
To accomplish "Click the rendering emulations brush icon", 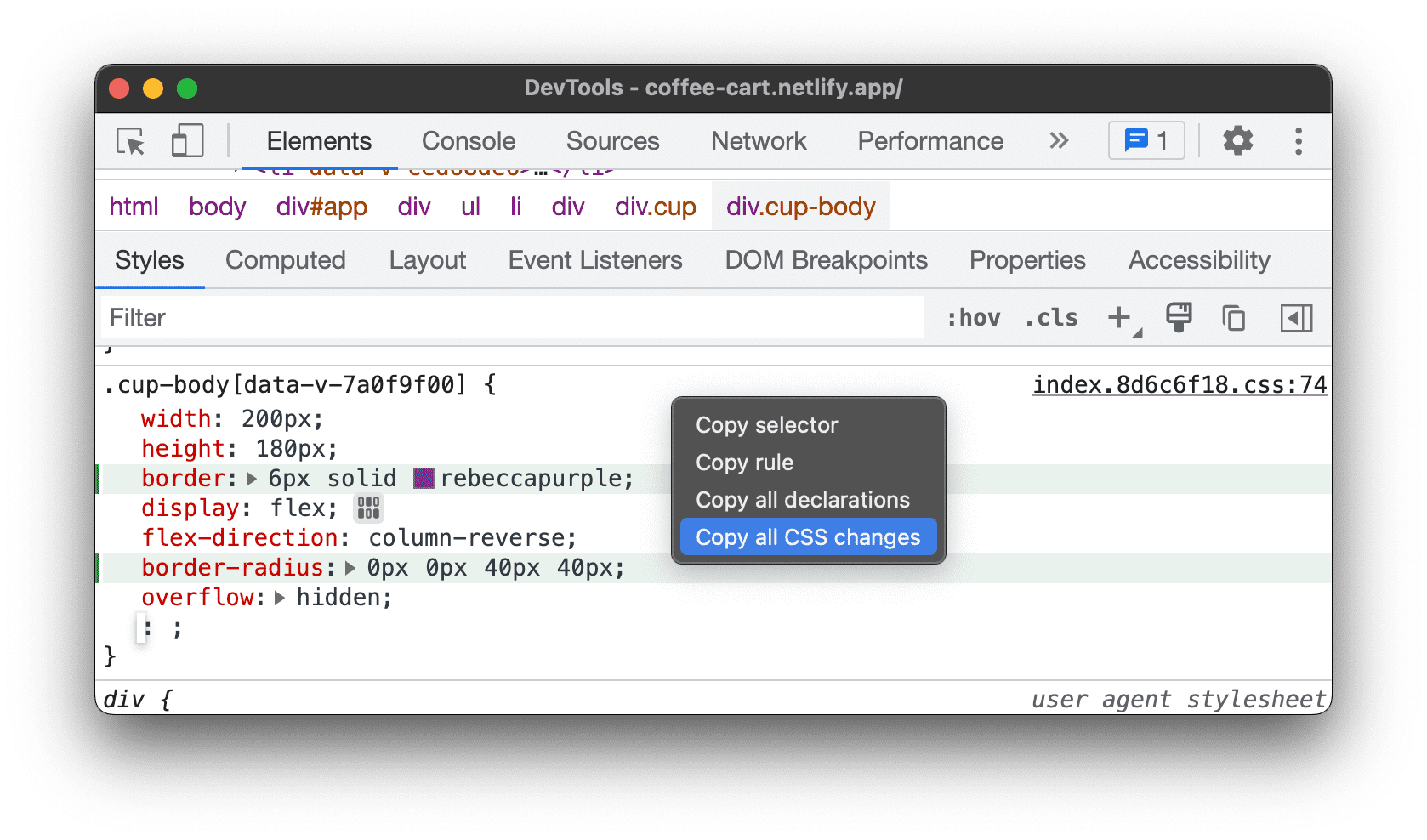I will [1178, 317].
